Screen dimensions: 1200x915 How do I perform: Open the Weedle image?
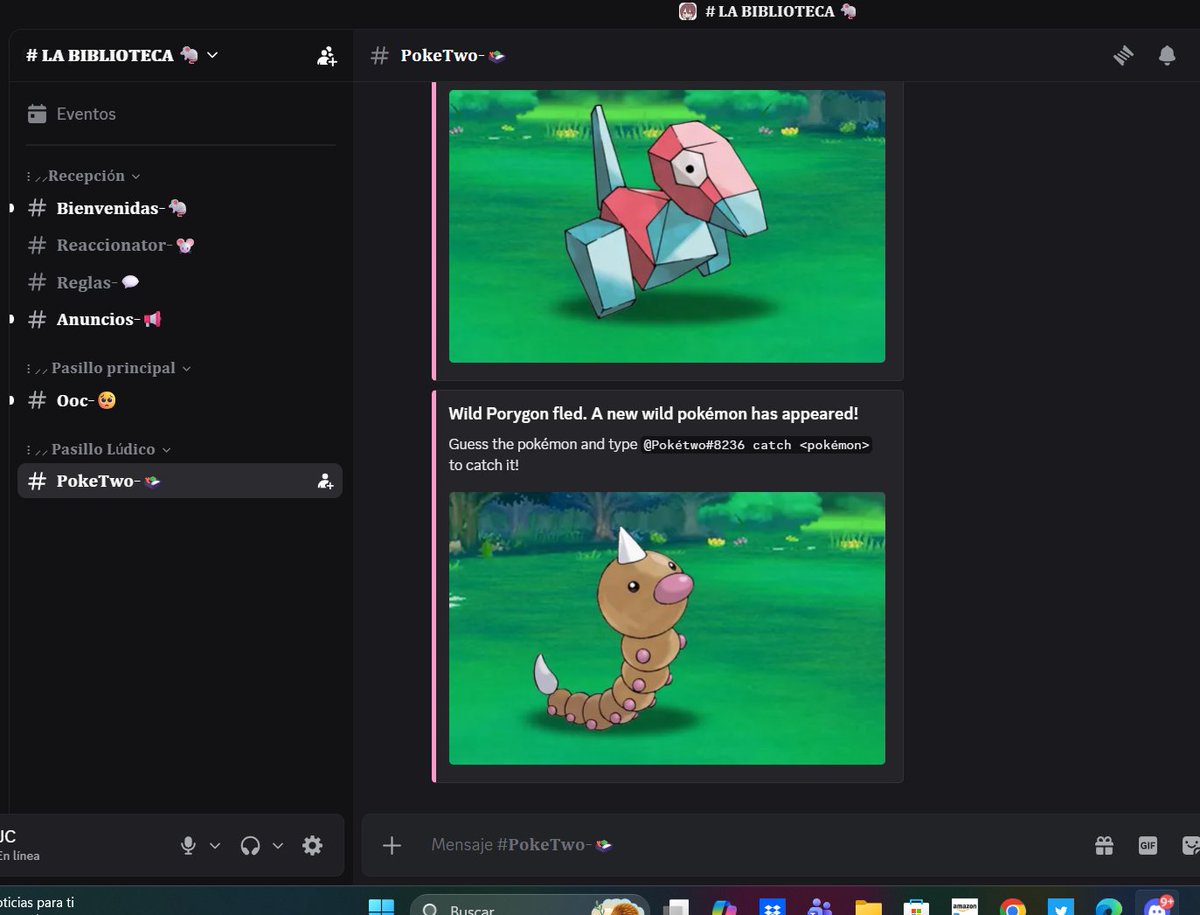click(x=667, y=628)
